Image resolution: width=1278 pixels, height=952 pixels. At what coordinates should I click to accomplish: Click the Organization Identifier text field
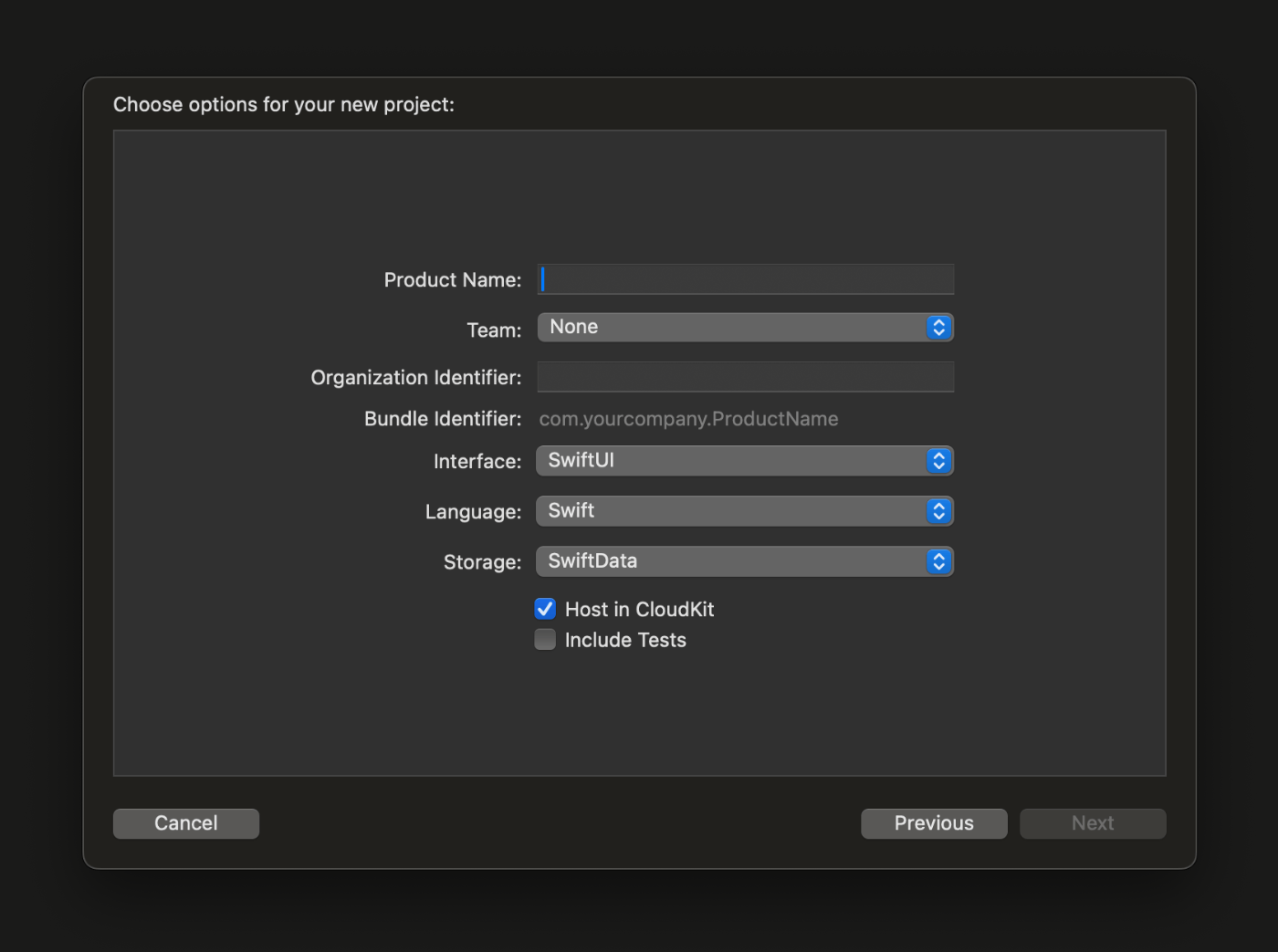point(745,377)
